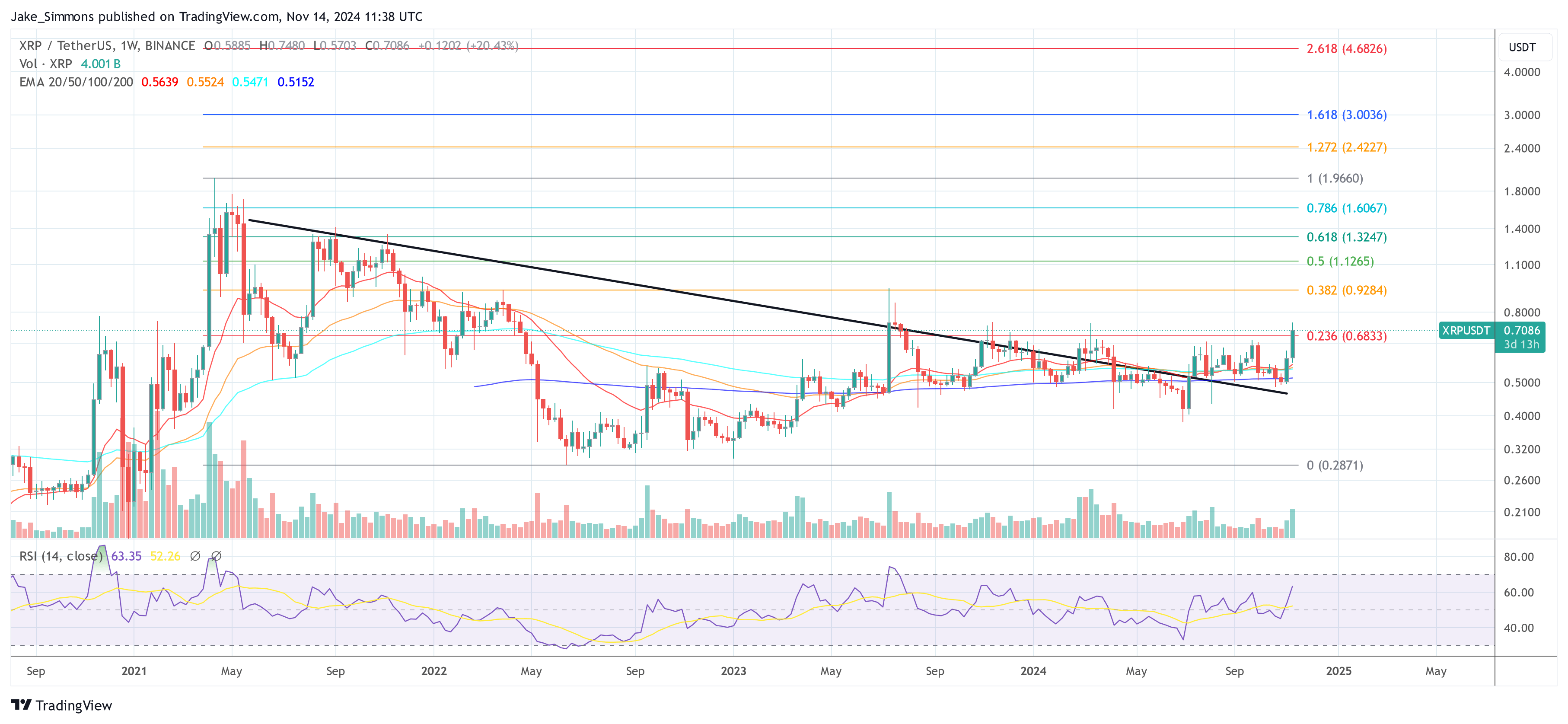Click the Vol · XRP indicator label
The height and width of the screenshot is (724, 1568).
coord(46,64)
